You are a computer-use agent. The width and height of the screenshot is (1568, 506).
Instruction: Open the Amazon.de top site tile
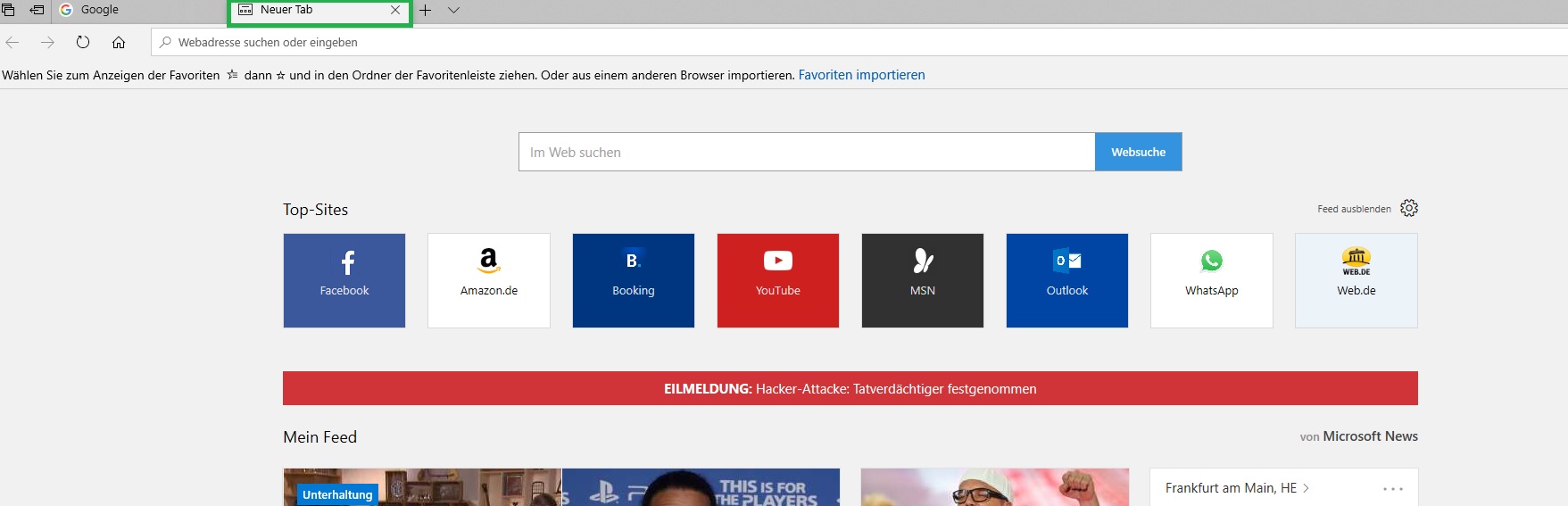(489, 280)
